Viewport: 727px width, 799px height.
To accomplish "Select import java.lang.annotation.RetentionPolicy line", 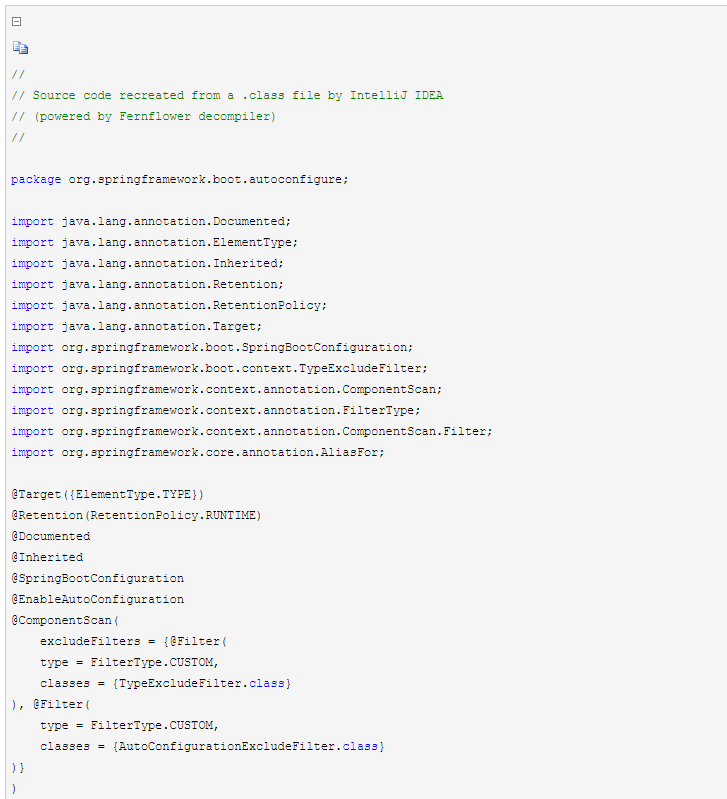I will click(x=169, y=305).
